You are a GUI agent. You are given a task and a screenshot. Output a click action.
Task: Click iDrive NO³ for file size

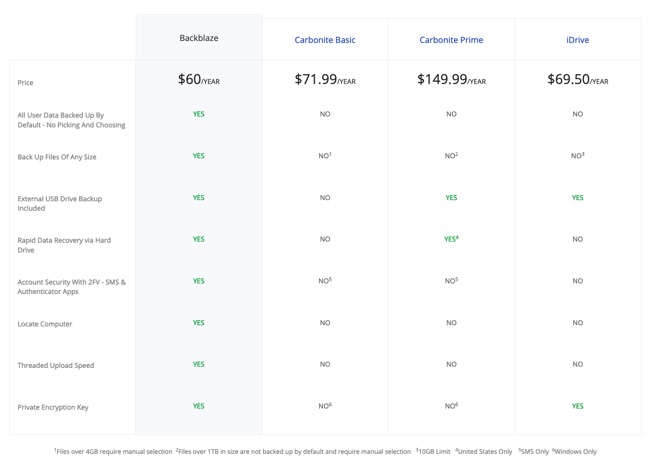[x=578, y=155]
